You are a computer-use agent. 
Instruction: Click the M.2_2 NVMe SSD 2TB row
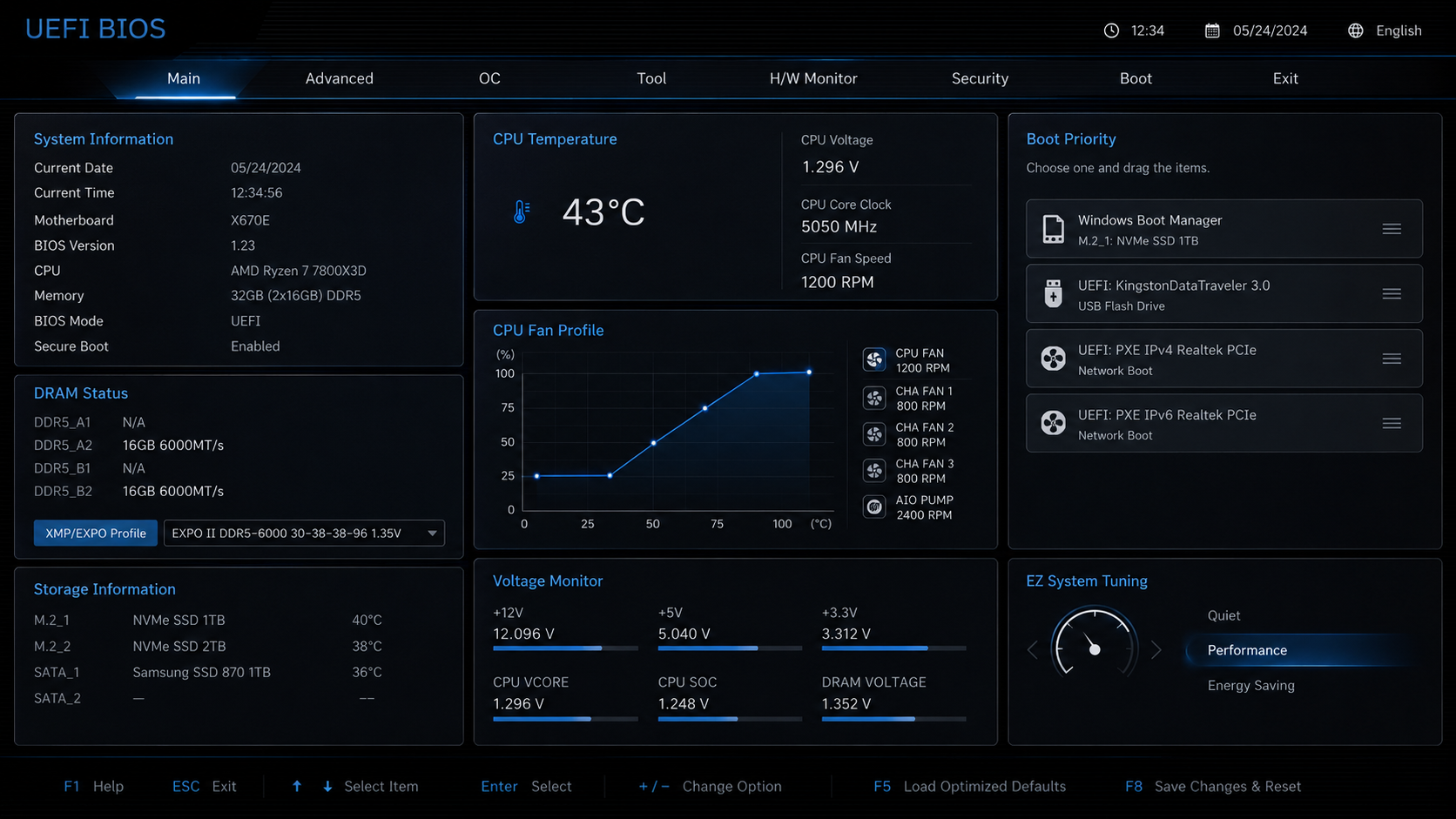click(x=207, y=646)
